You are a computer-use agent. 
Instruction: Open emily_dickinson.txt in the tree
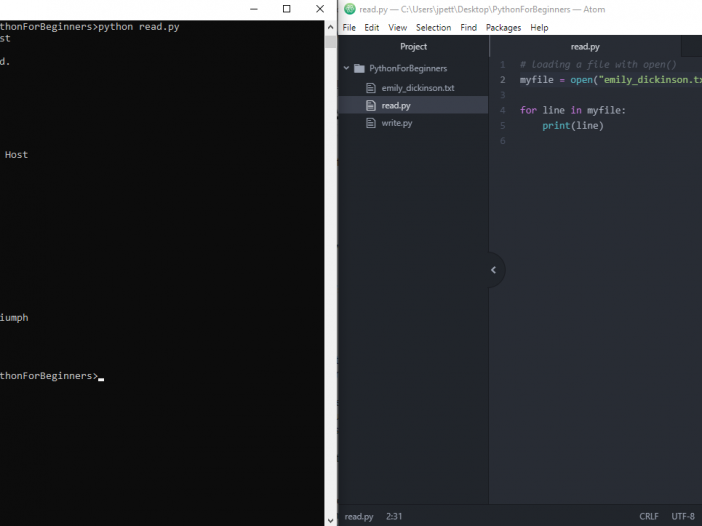tap(418, 88)
